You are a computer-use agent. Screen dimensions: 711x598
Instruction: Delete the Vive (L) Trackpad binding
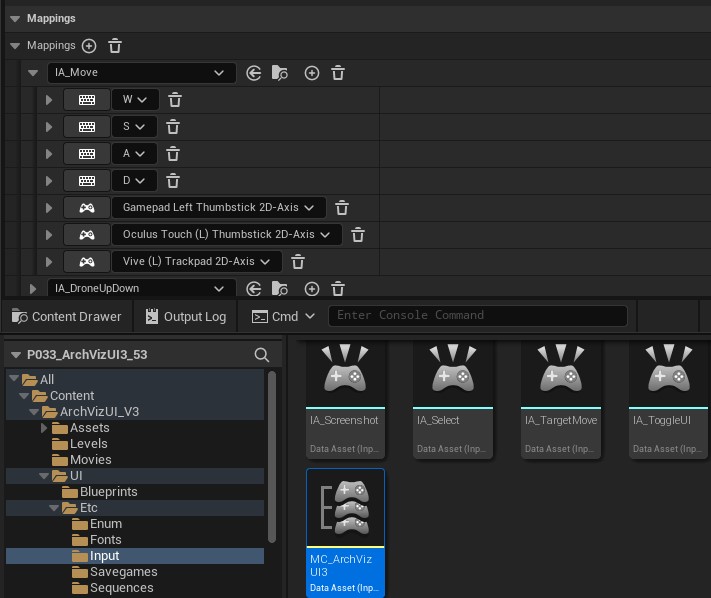(x=298, y=262)
